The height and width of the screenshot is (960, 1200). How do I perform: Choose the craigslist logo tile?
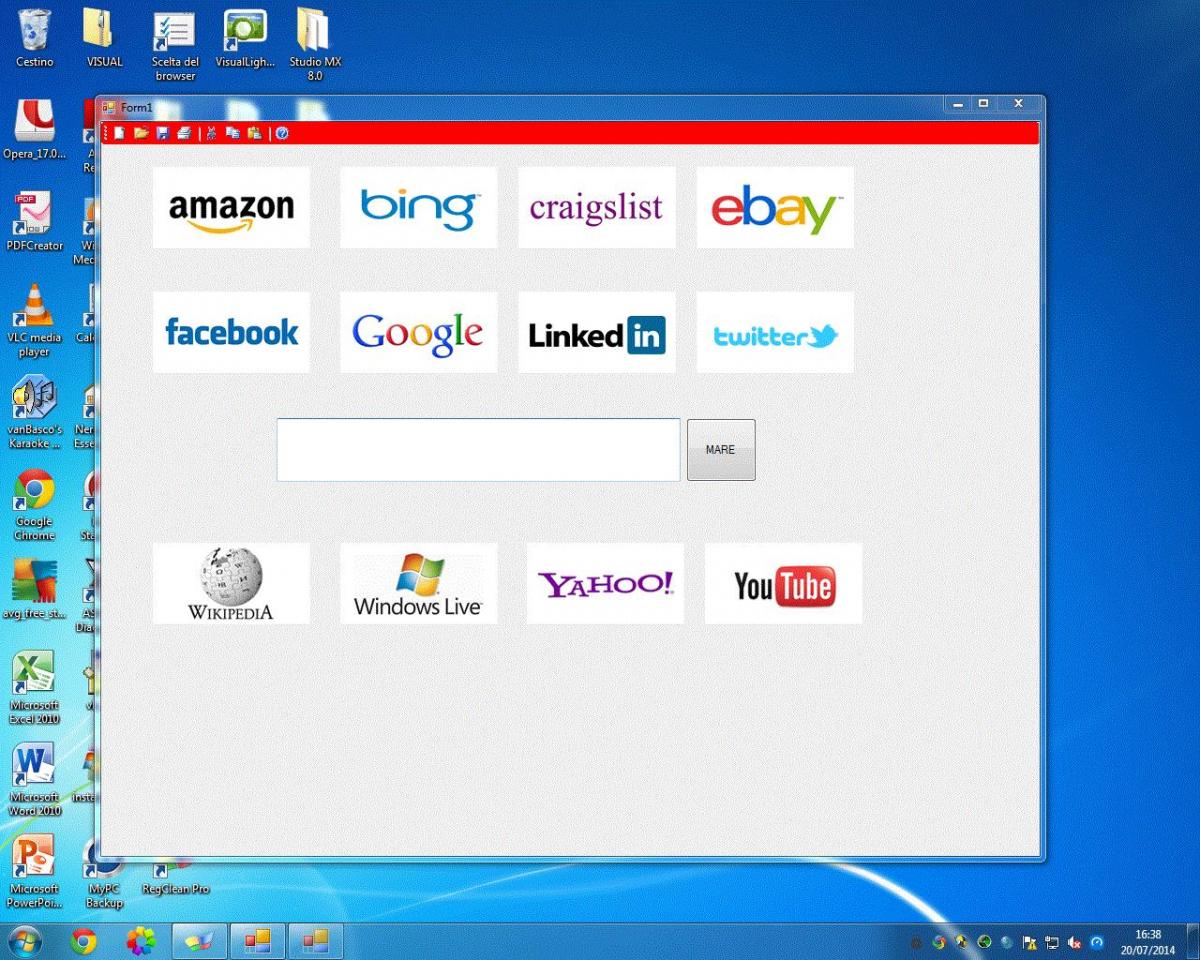pos(597,207)
